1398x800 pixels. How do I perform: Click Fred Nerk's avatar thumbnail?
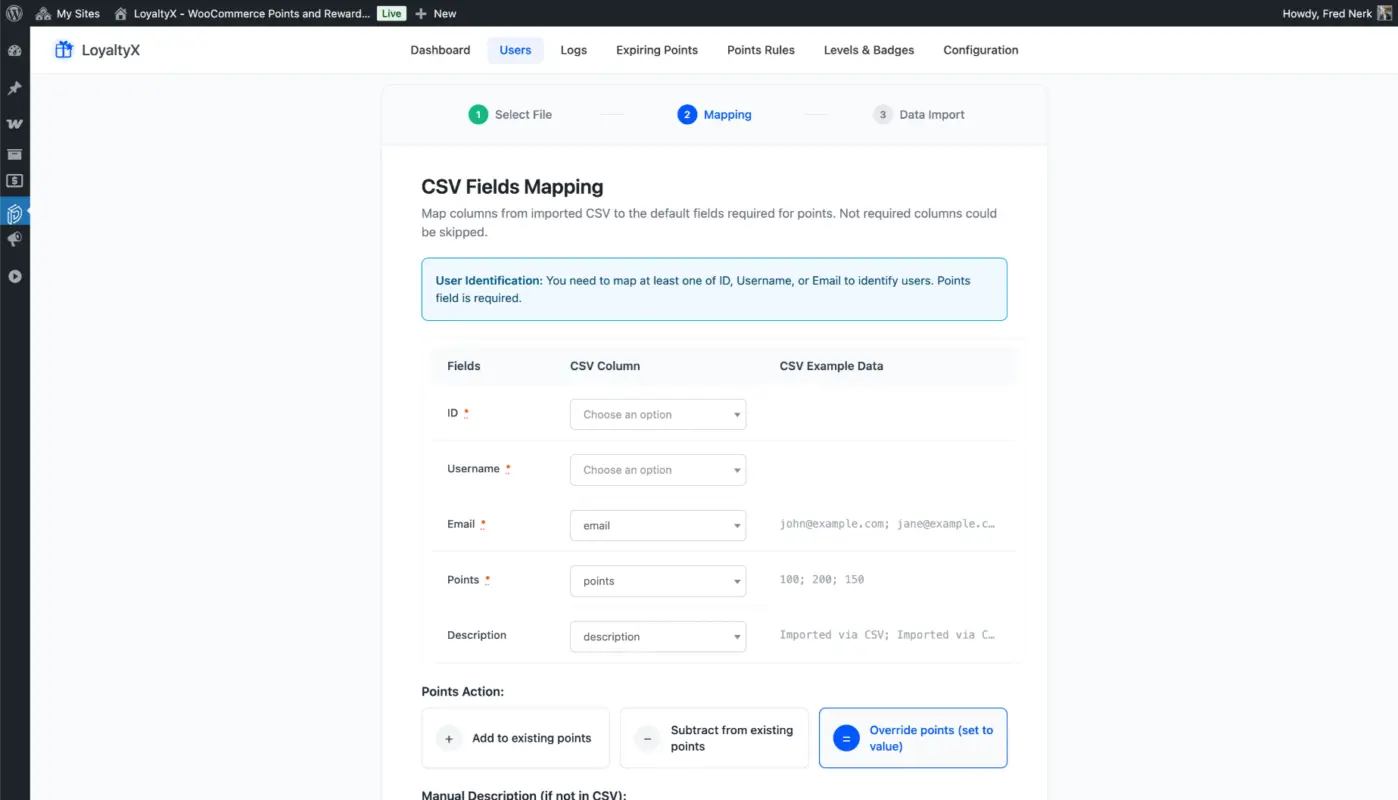pos(1385,13)
